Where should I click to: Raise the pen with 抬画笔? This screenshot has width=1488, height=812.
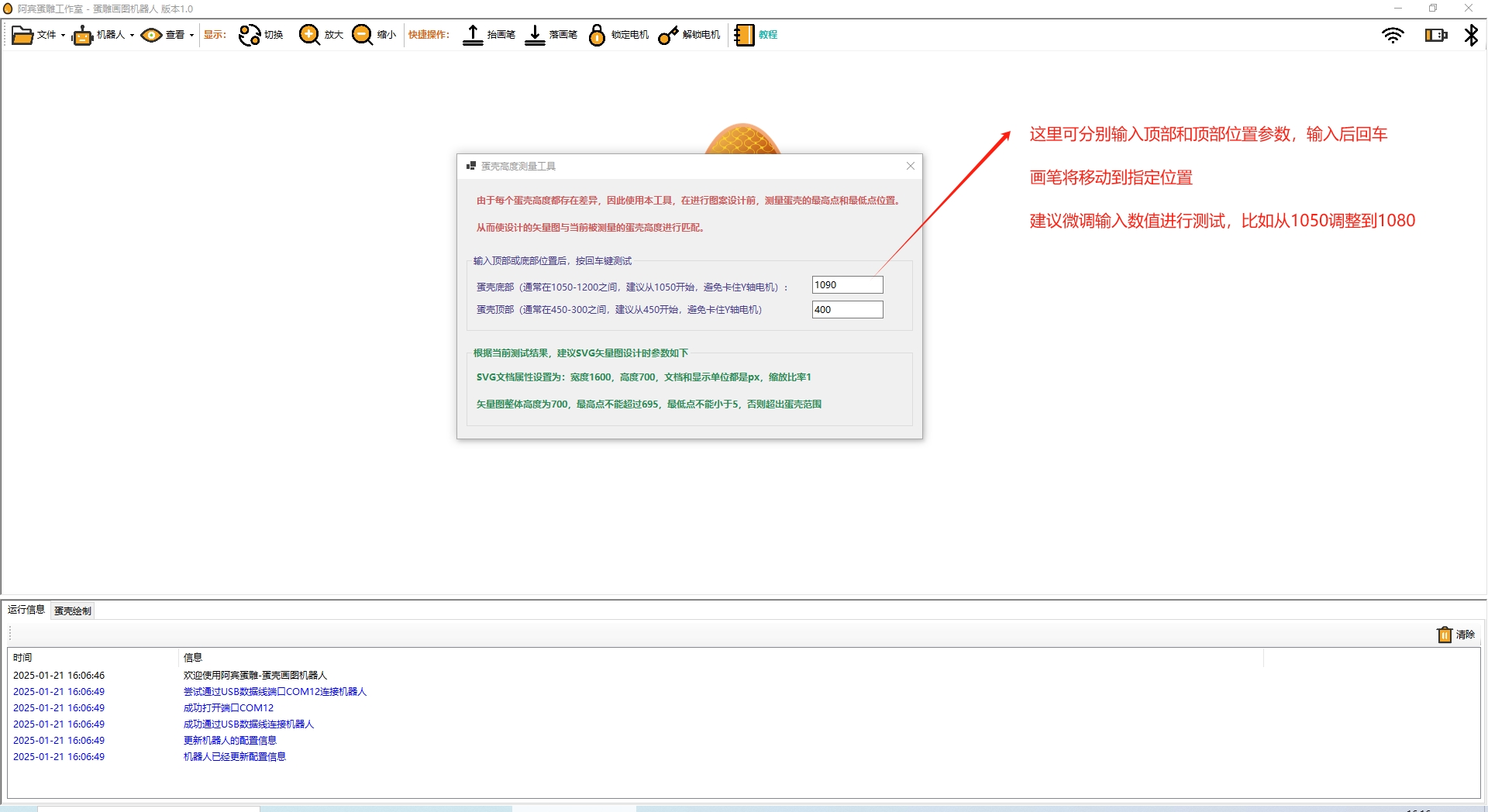coord(473,35)
